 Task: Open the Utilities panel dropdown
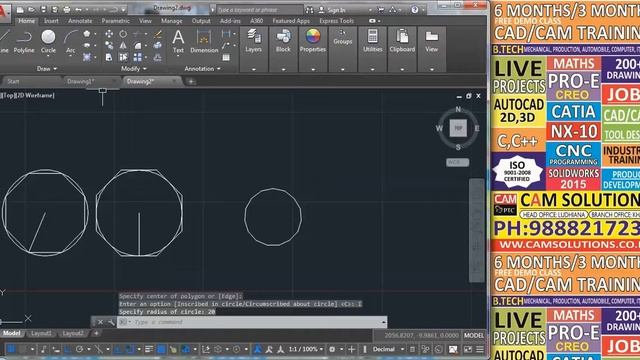[x=372, y=69]
